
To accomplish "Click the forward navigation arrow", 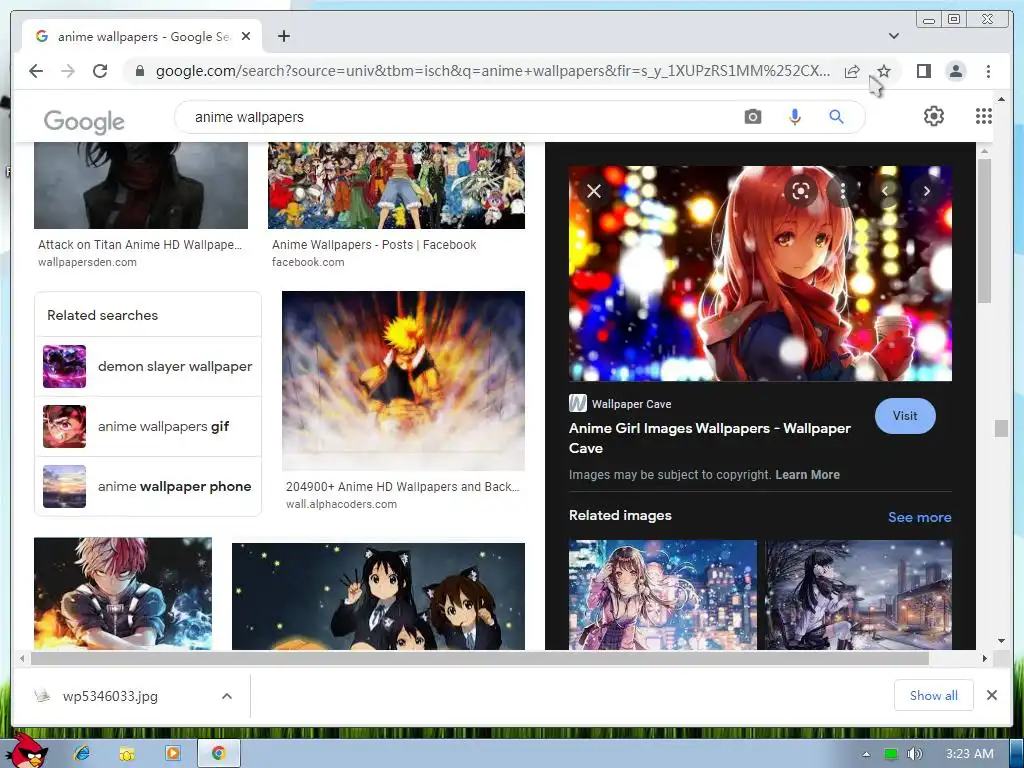I will 68,71.
